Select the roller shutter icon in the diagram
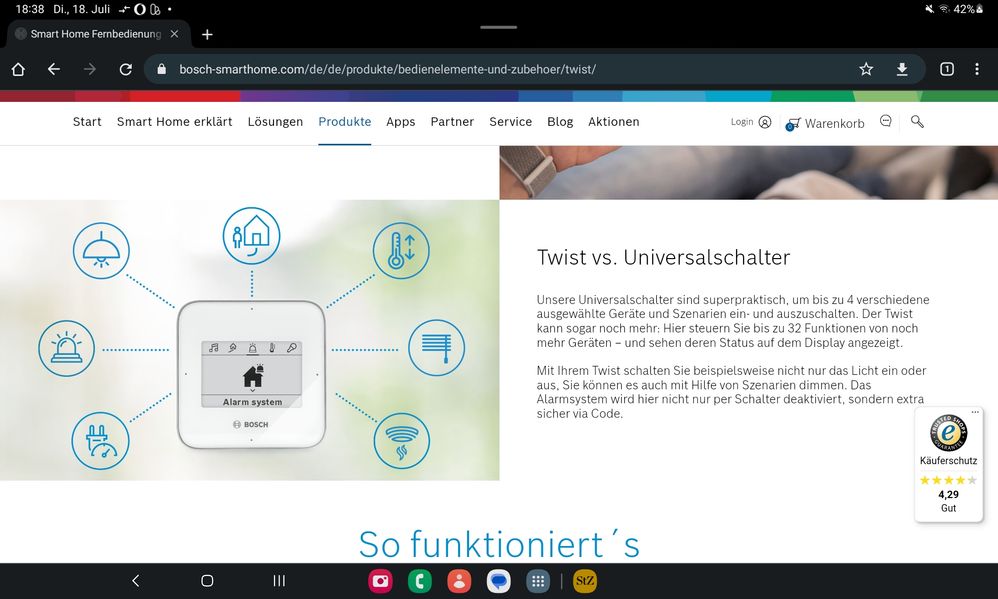Viewport: 998px width, 599px height. coord(437,348)
